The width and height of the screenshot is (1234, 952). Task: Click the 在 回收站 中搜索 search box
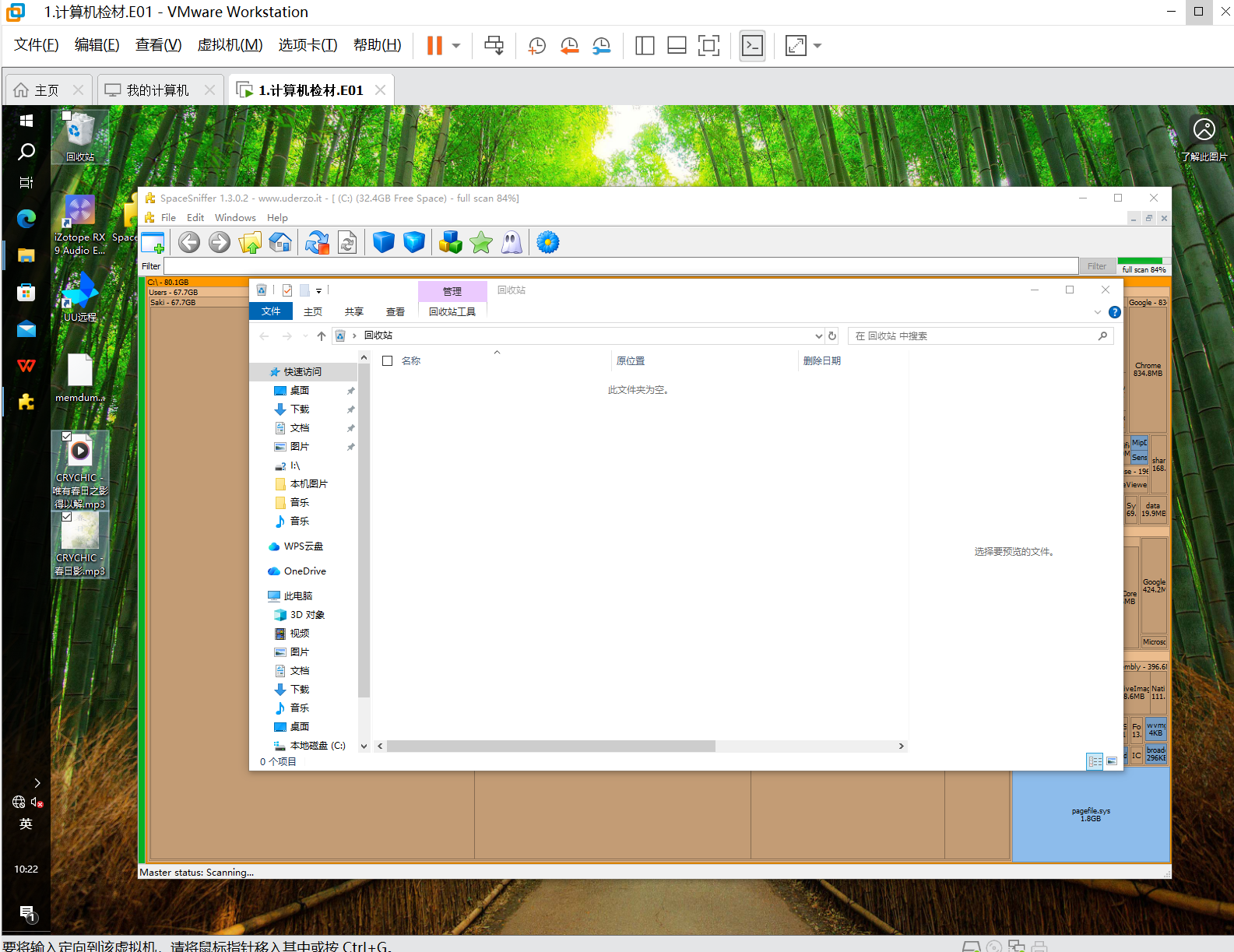point(973,336)
